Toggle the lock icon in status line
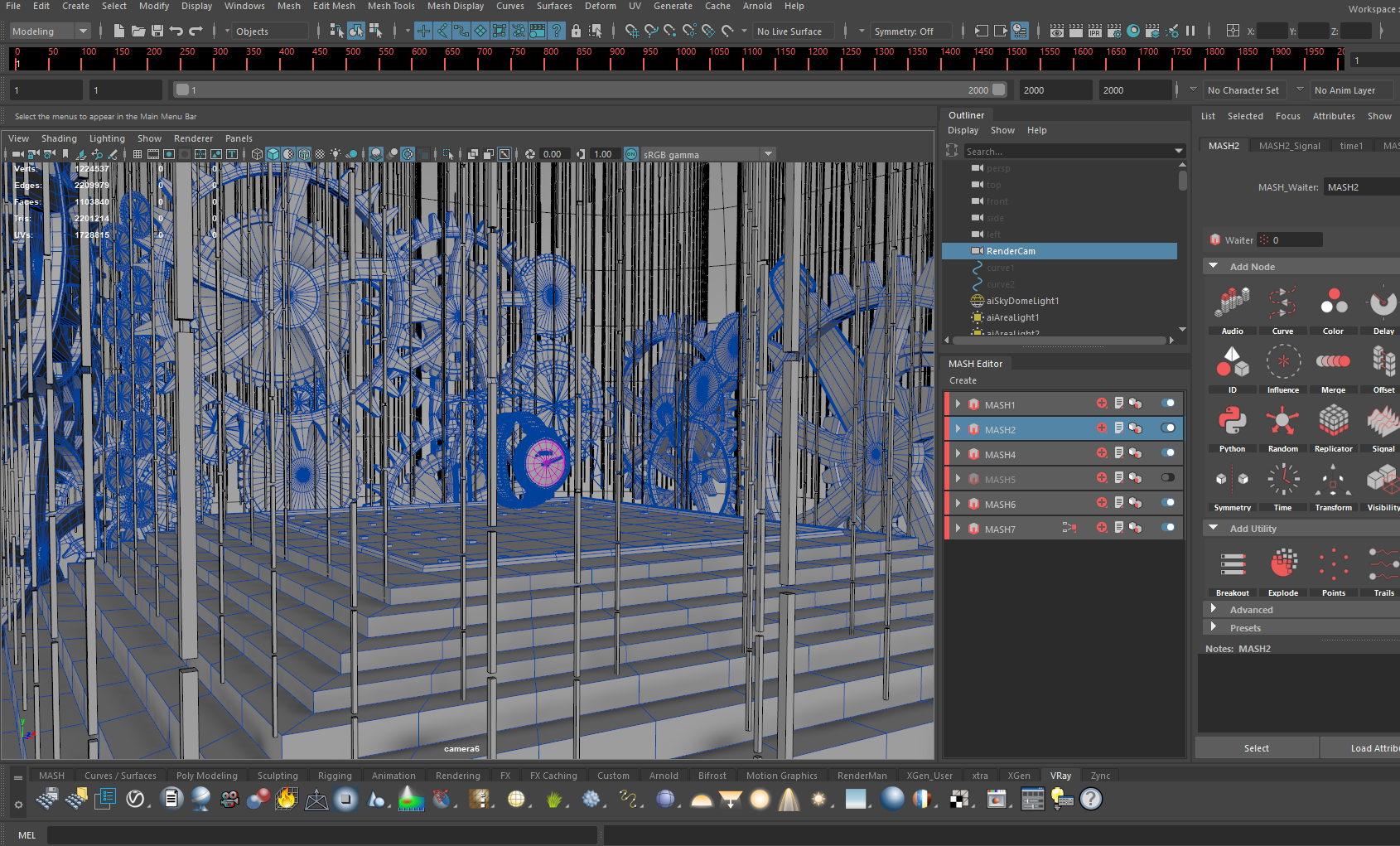This screenshot has width=1400, height=846. pyautogui.click(x=576, y=31)
